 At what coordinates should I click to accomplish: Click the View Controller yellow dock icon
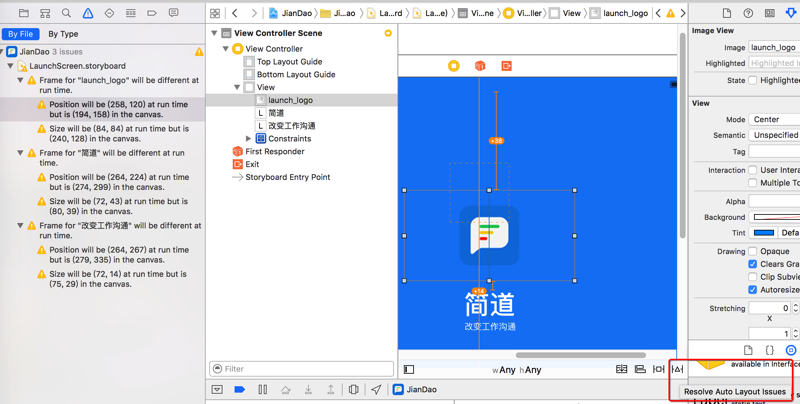pyautogui.click(x=454, y=66)
